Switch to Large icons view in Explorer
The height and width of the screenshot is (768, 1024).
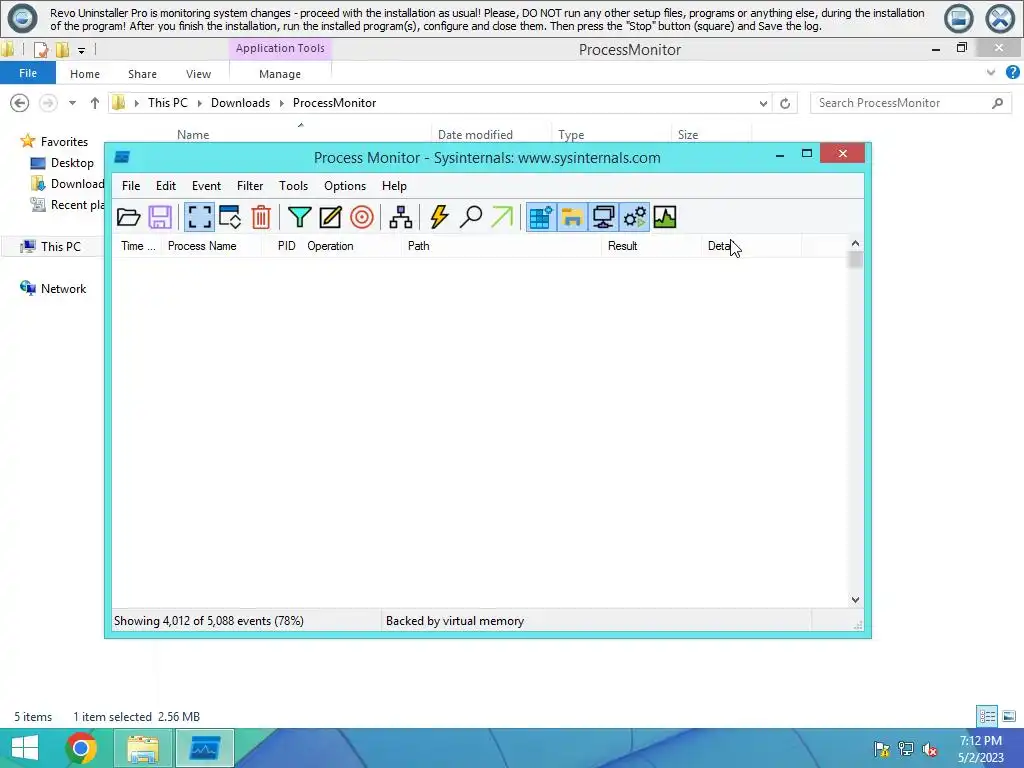[1009, 716]
